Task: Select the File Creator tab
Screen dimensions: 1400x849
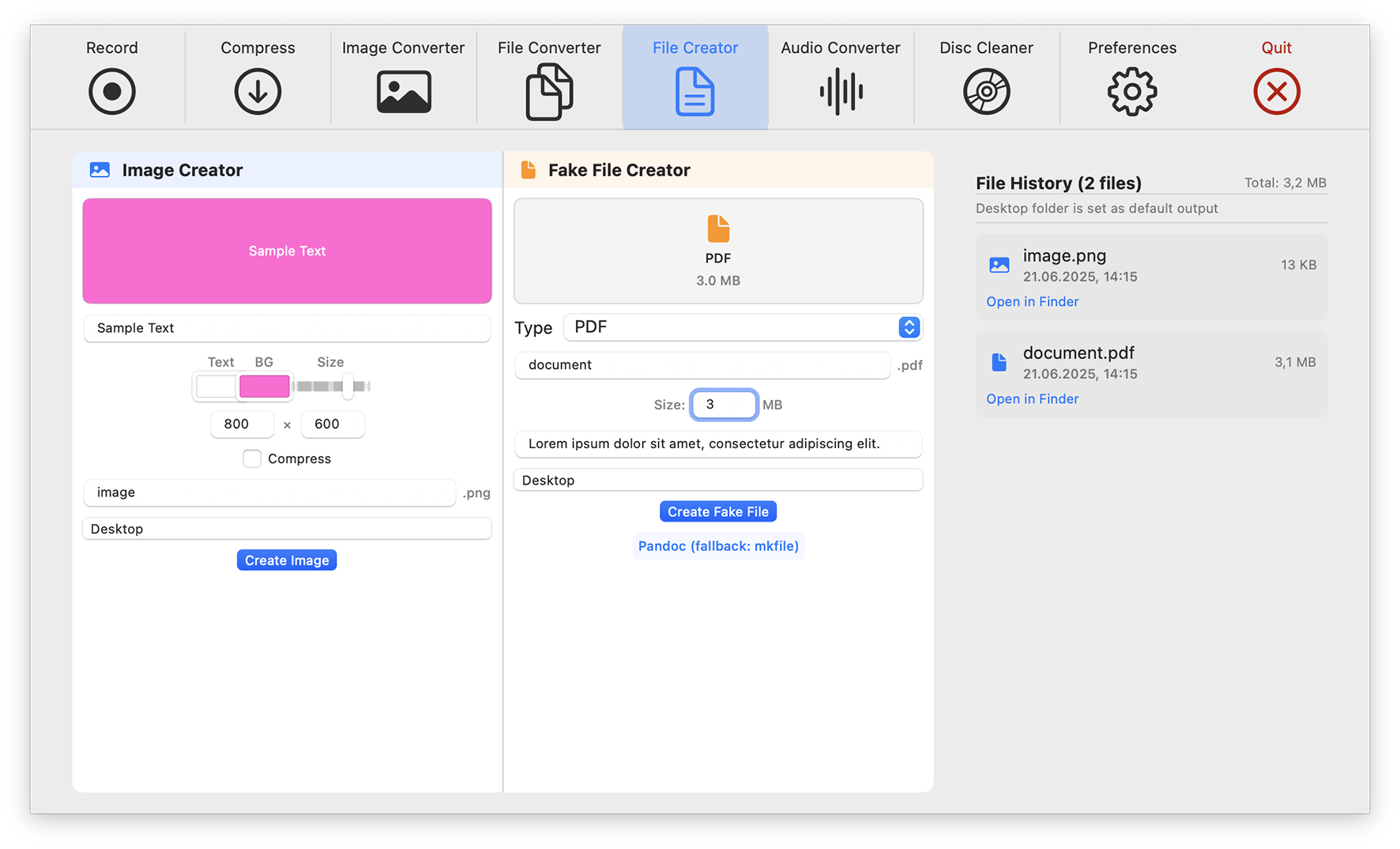Action: click(695, 77)
